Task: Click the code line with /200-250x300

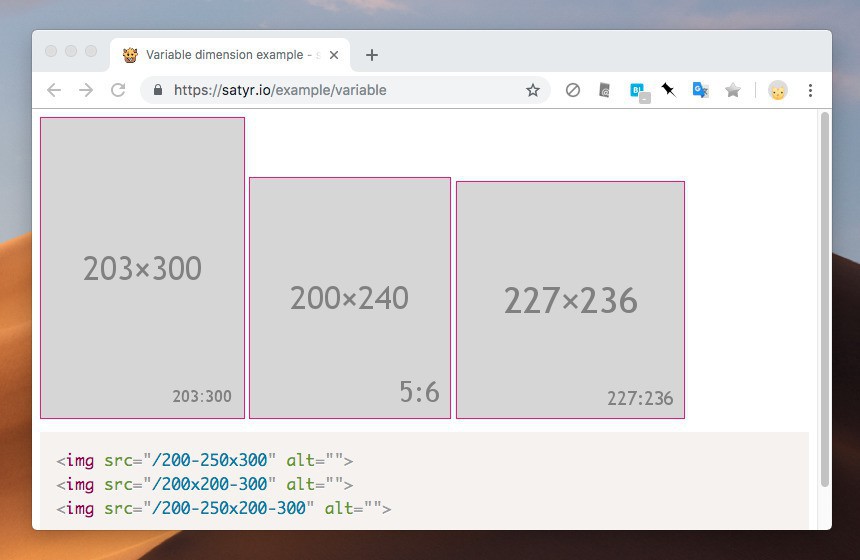Action: 205,460
